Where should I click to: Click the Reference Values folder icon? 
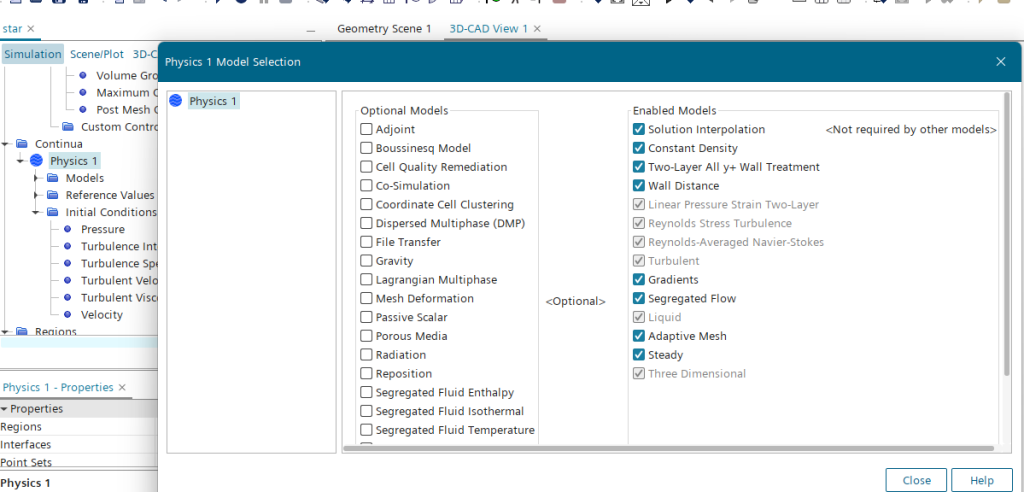click(52, 195)
